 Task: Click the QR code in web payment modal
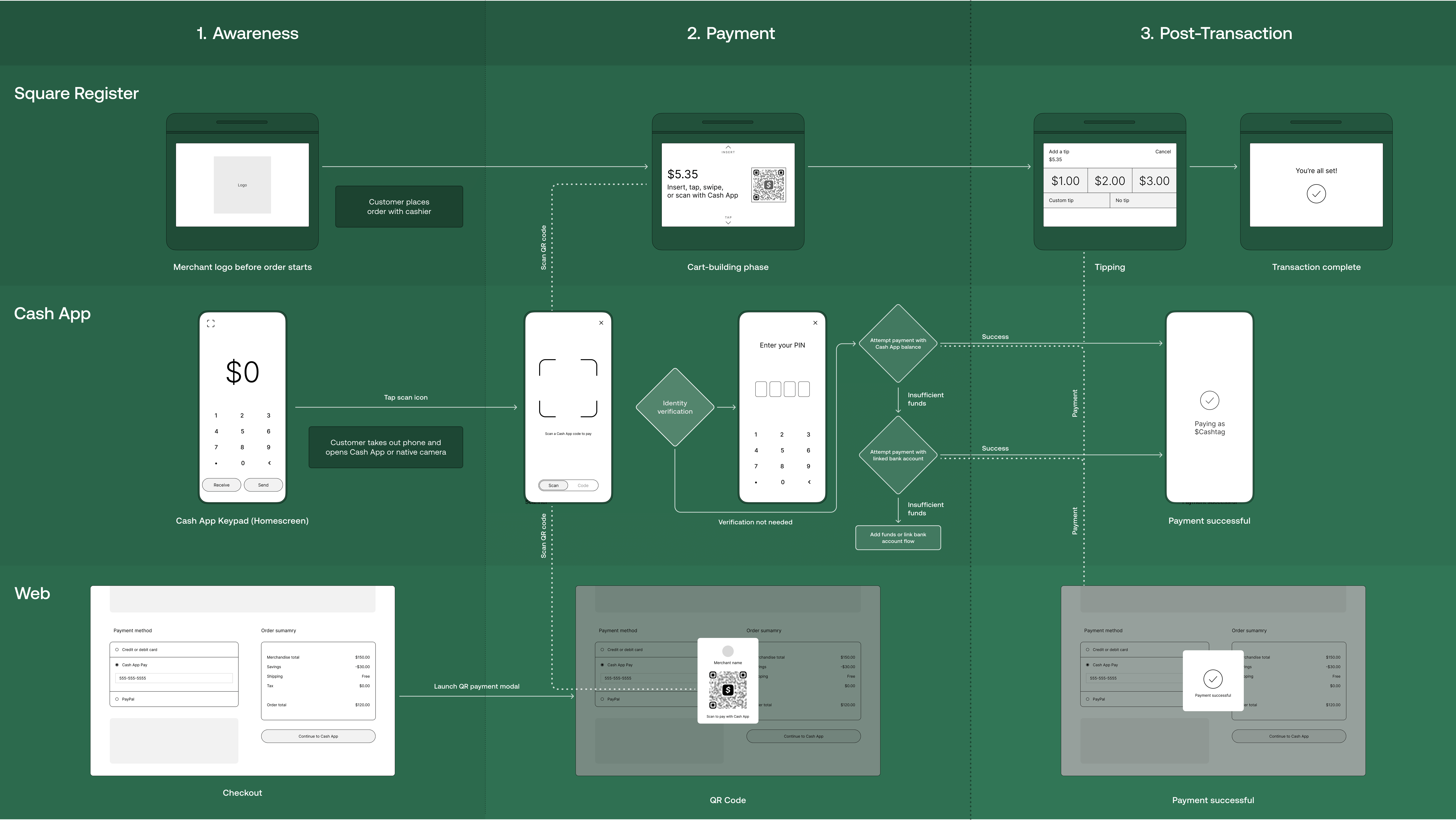tap(728, 690)
